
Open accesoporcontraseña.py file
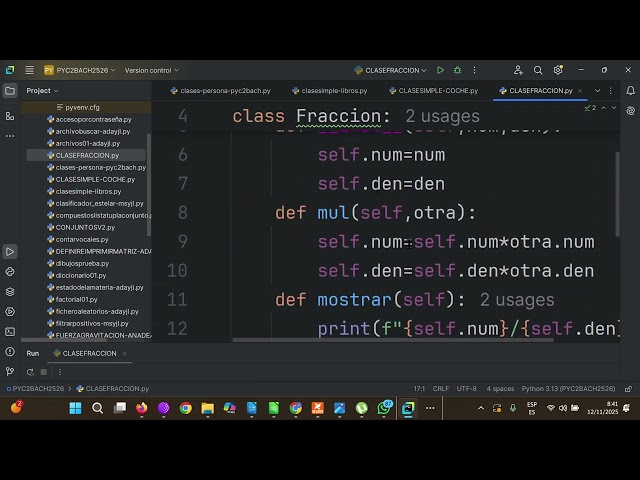(89, 120)
